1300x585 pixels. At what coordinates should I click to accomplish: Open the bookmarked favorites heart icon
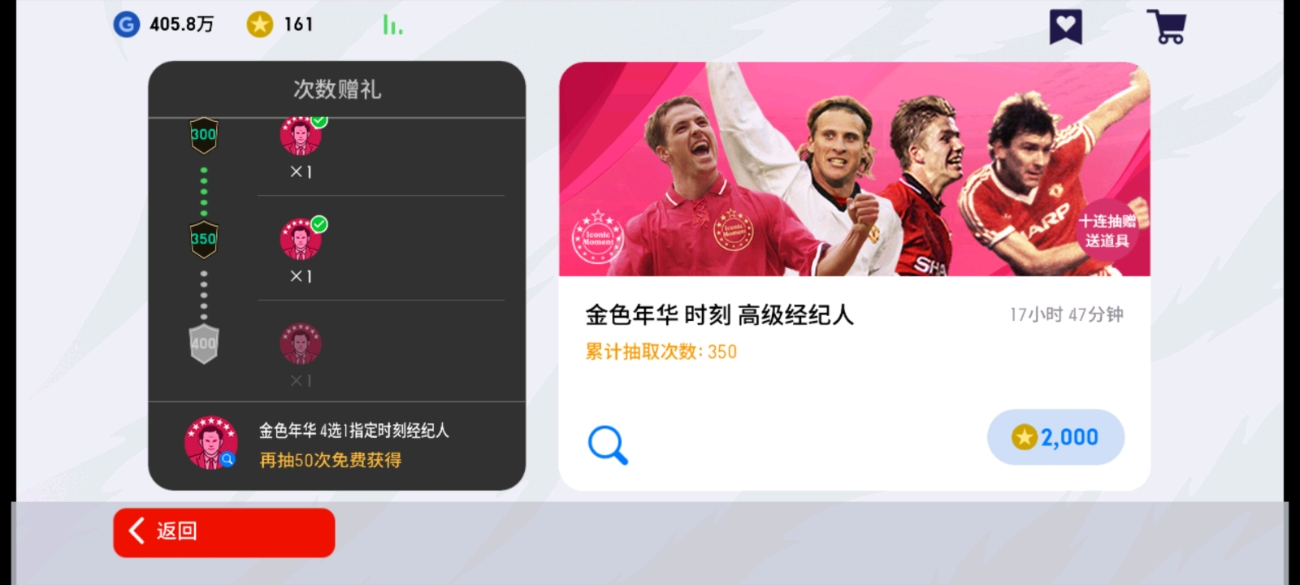(x=1066, y=26)
